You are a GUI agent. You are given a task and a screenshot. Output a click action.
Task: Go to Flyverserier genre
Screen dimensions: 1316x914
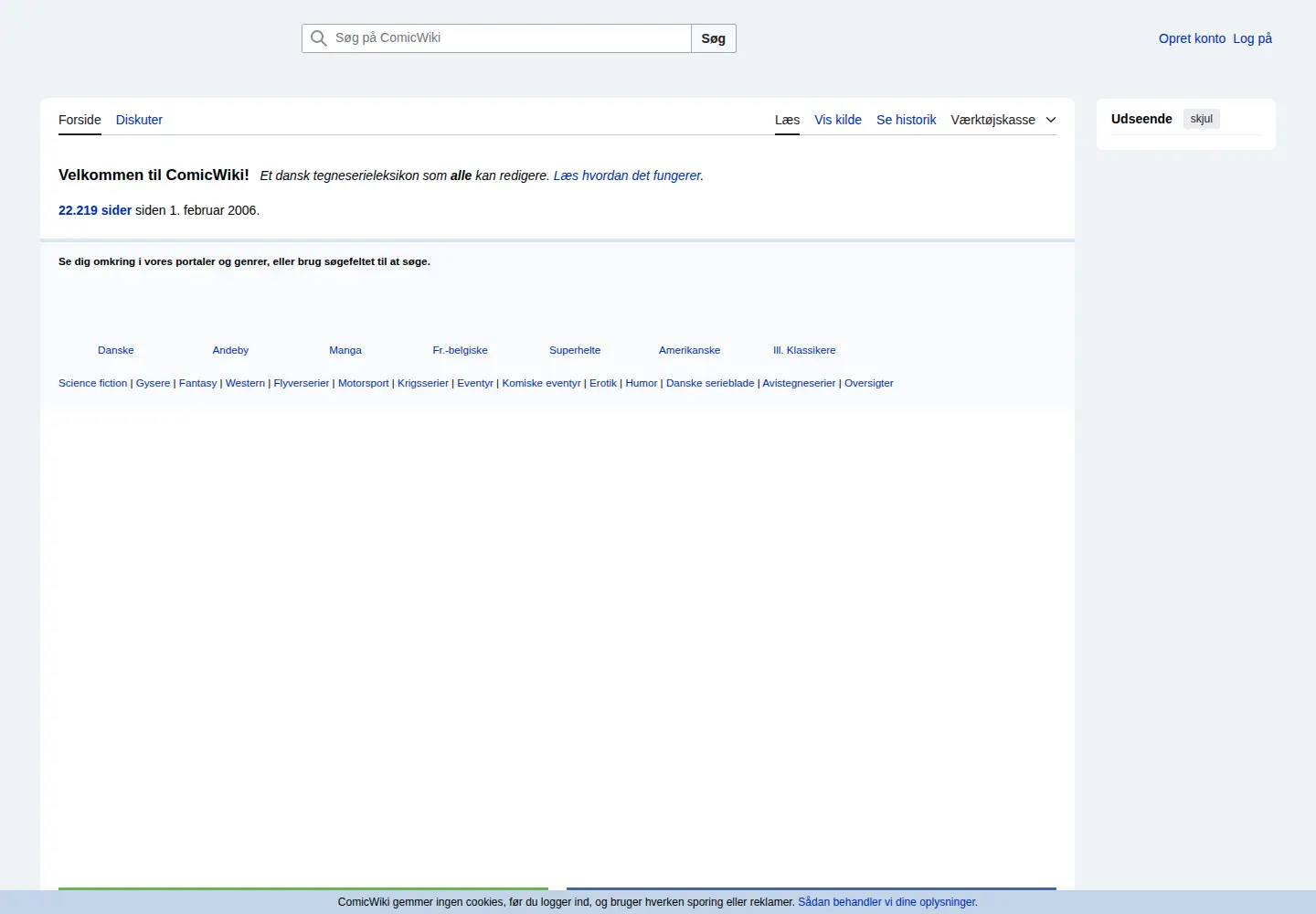(x=302, y=383)
